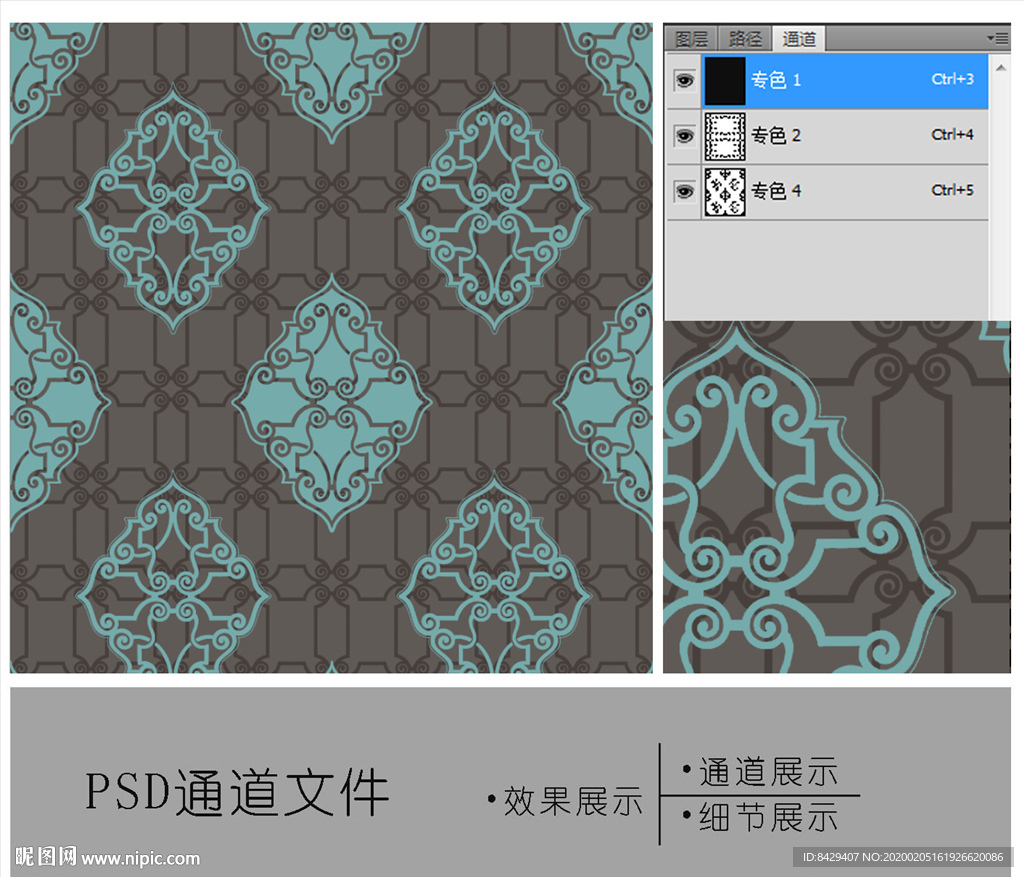Hide the 专色 1 channel eye
Image resolution: width=1024 pixels, height=877 pixels.
pyautogui.click(x=684, y=80)
